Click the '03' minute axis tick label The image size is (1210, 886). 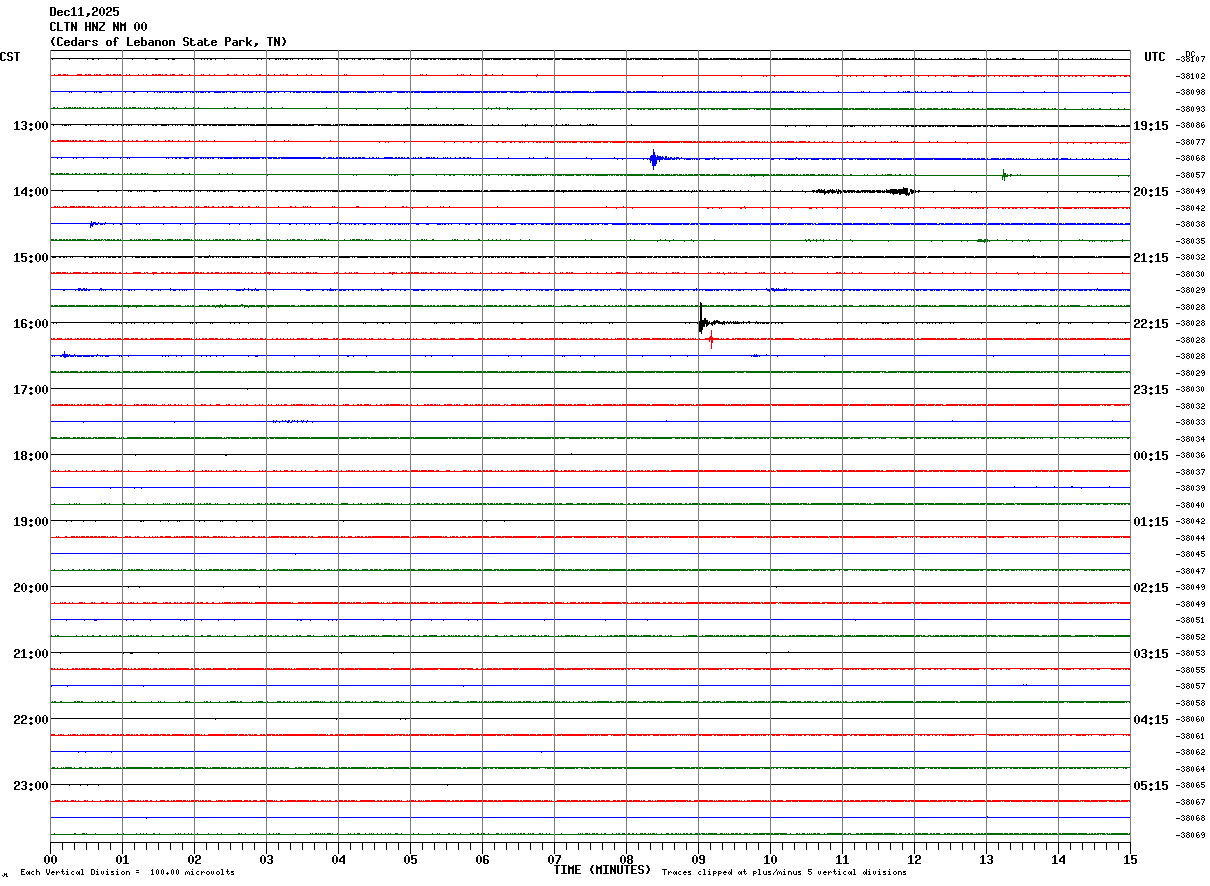(x=266, y=859)
